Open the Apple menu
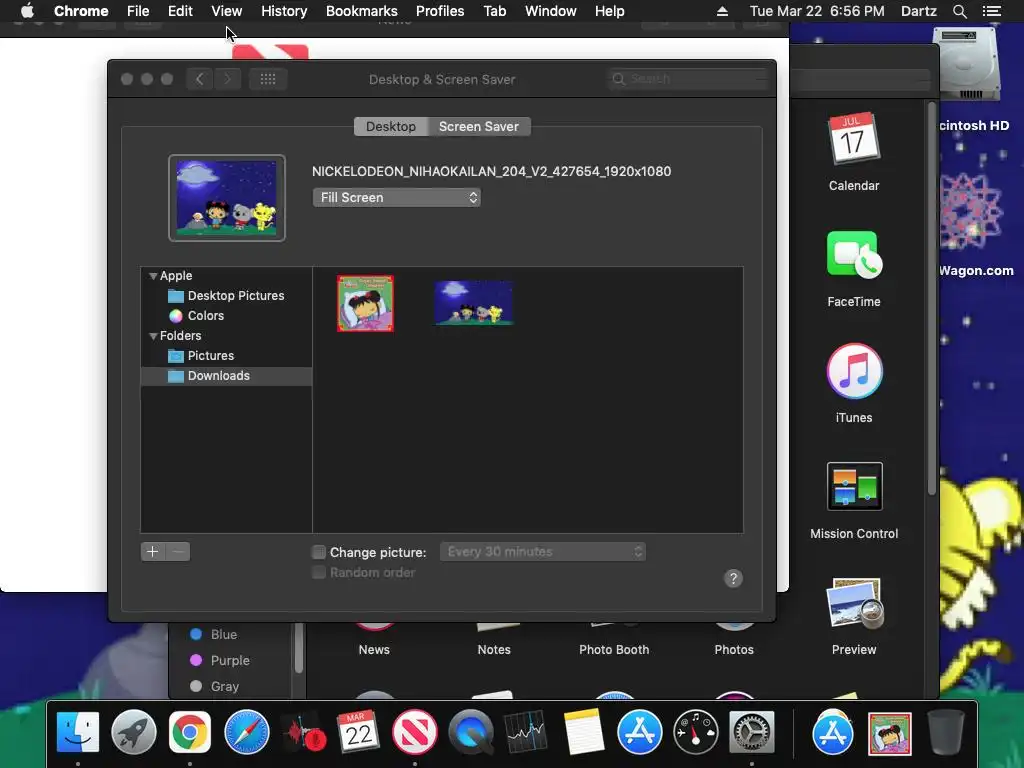Screen dimensions: 1024x768 27,11
